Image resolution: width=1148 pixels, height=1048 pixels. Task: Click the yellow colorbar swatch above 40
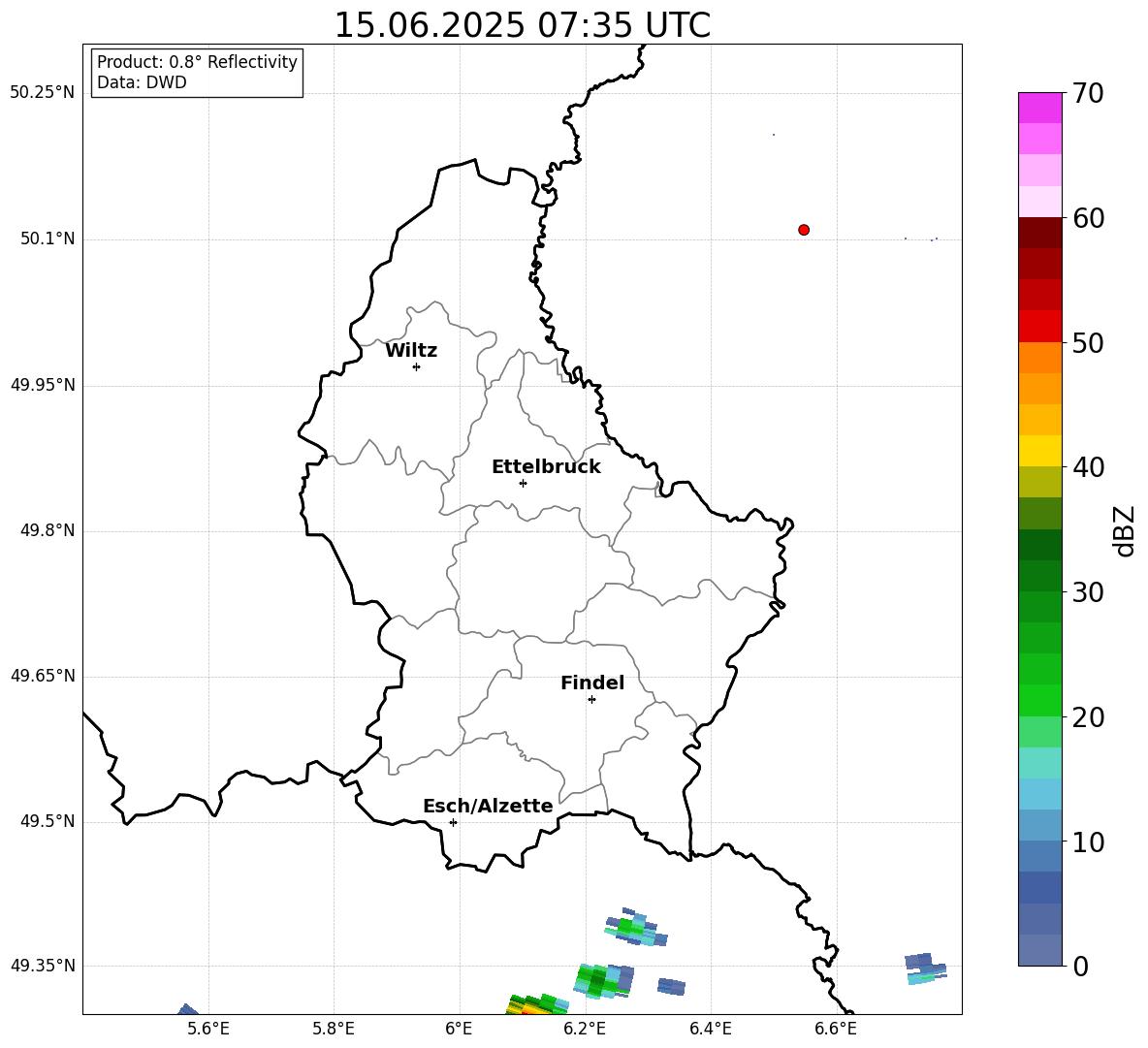click(1040, 451)
